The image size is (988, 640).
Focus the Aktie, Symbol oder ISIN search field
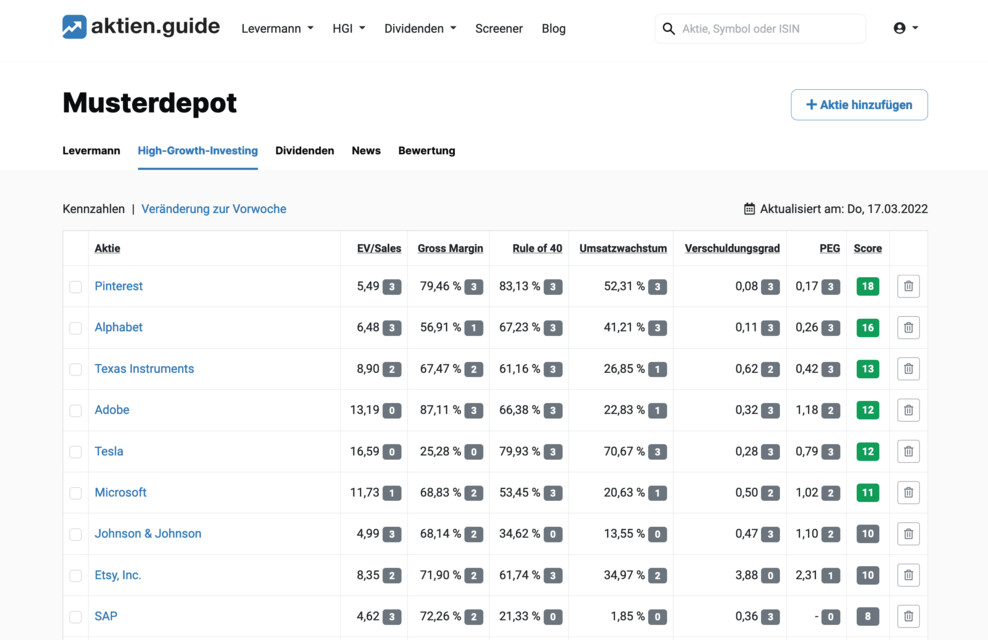[x=761, y=29]
